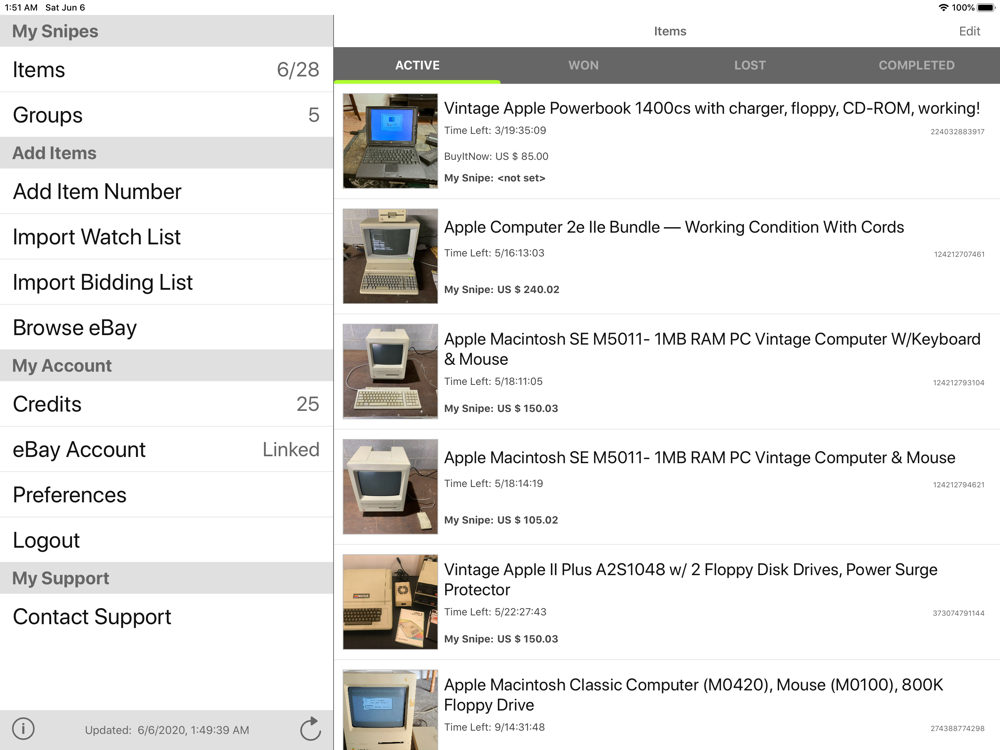Open the Apple II Plus A2S1048 thumbnail
The image size is (1000, 750).
390,601
